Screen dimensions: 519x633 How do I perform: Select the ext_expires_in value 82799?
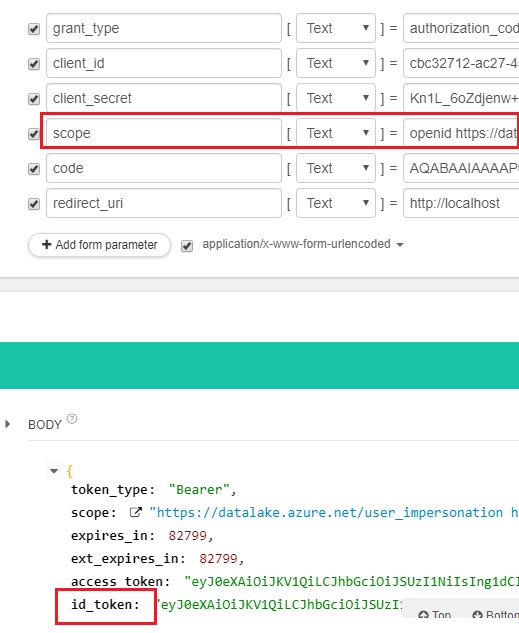[x=218, y=559]
